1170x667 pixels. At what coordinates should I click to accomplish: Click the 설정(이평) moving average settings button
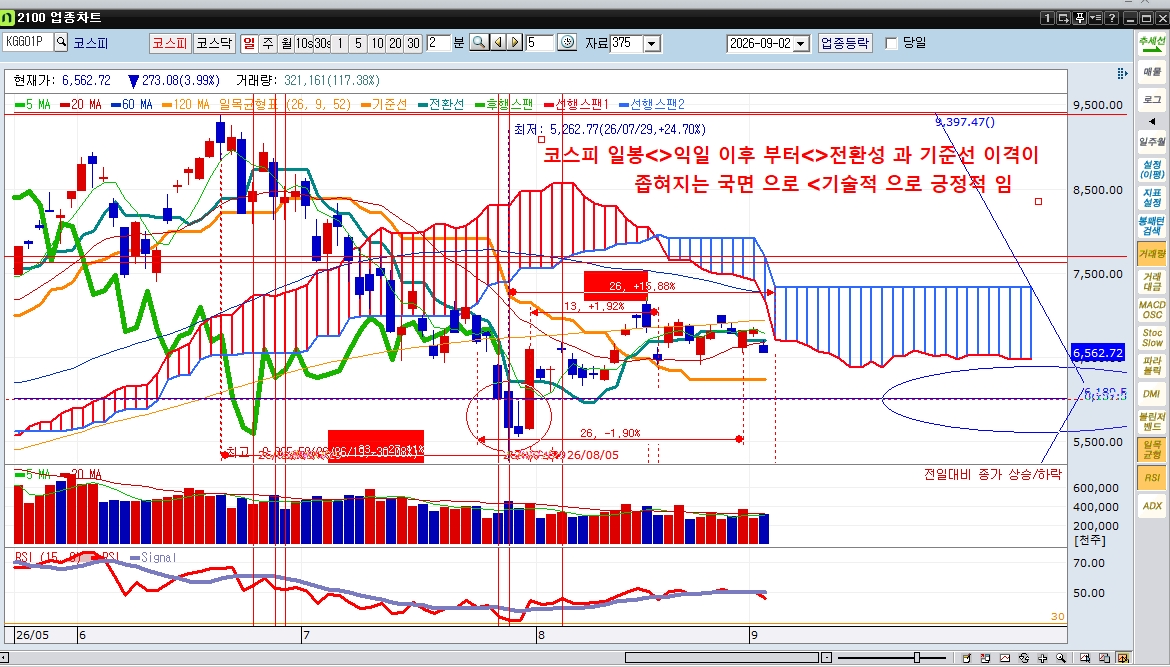1151,169
